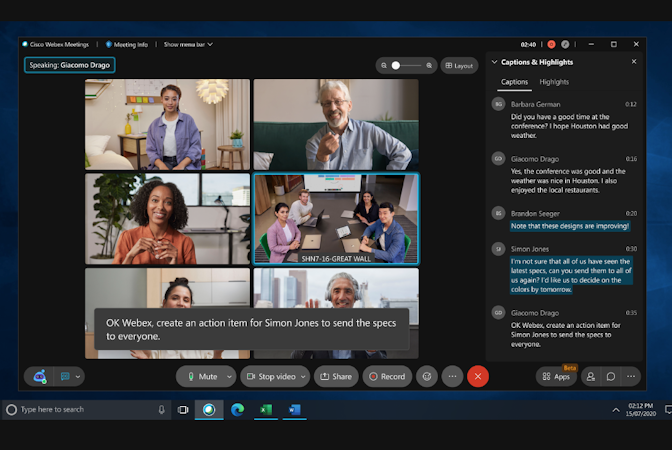The width and height of the screenshot is (672, 450).
Task: Show hidden system tray icons
Action: (616, 410)
